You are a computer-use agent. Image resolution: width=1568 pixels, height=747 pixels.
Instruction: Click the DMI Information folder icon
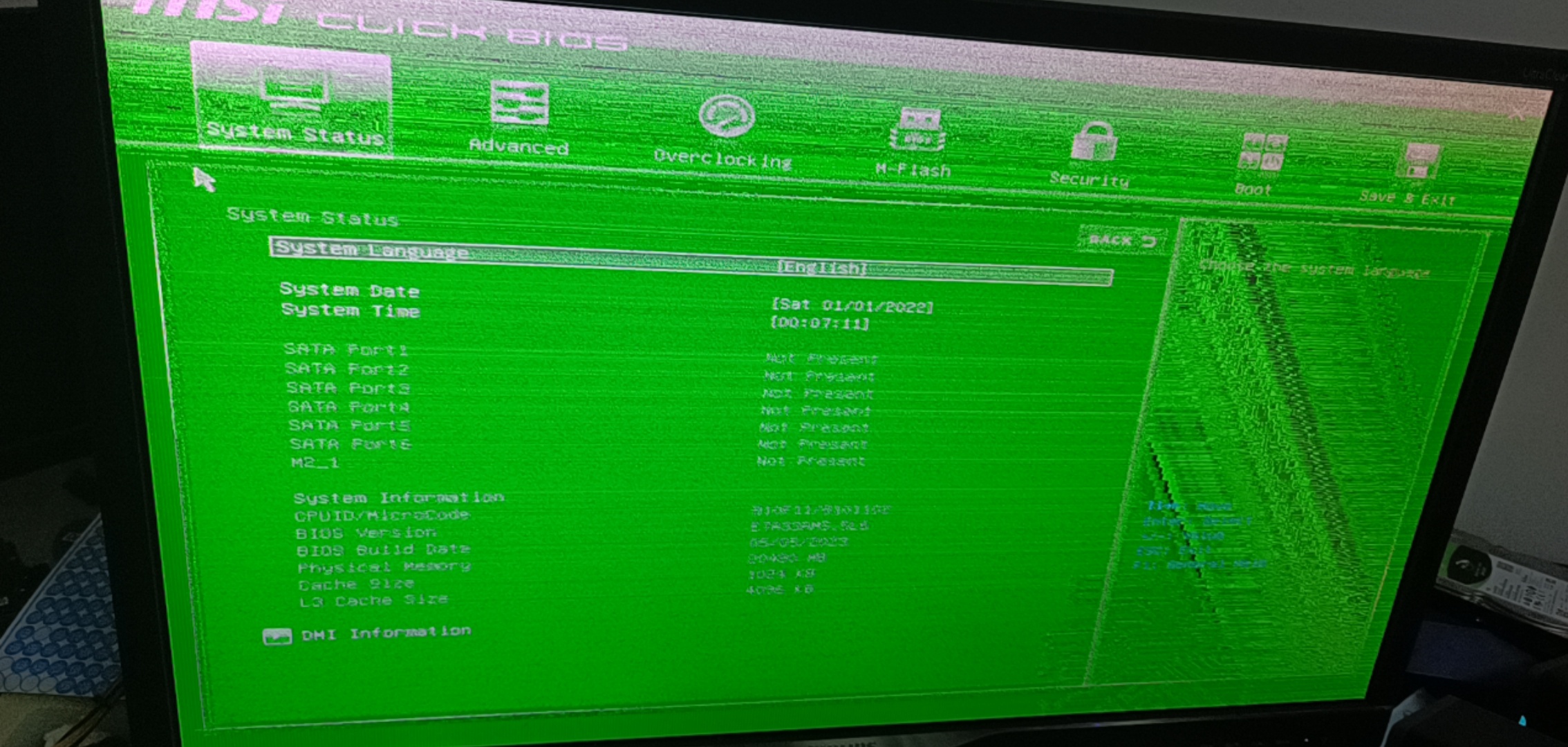coord(277,636)
